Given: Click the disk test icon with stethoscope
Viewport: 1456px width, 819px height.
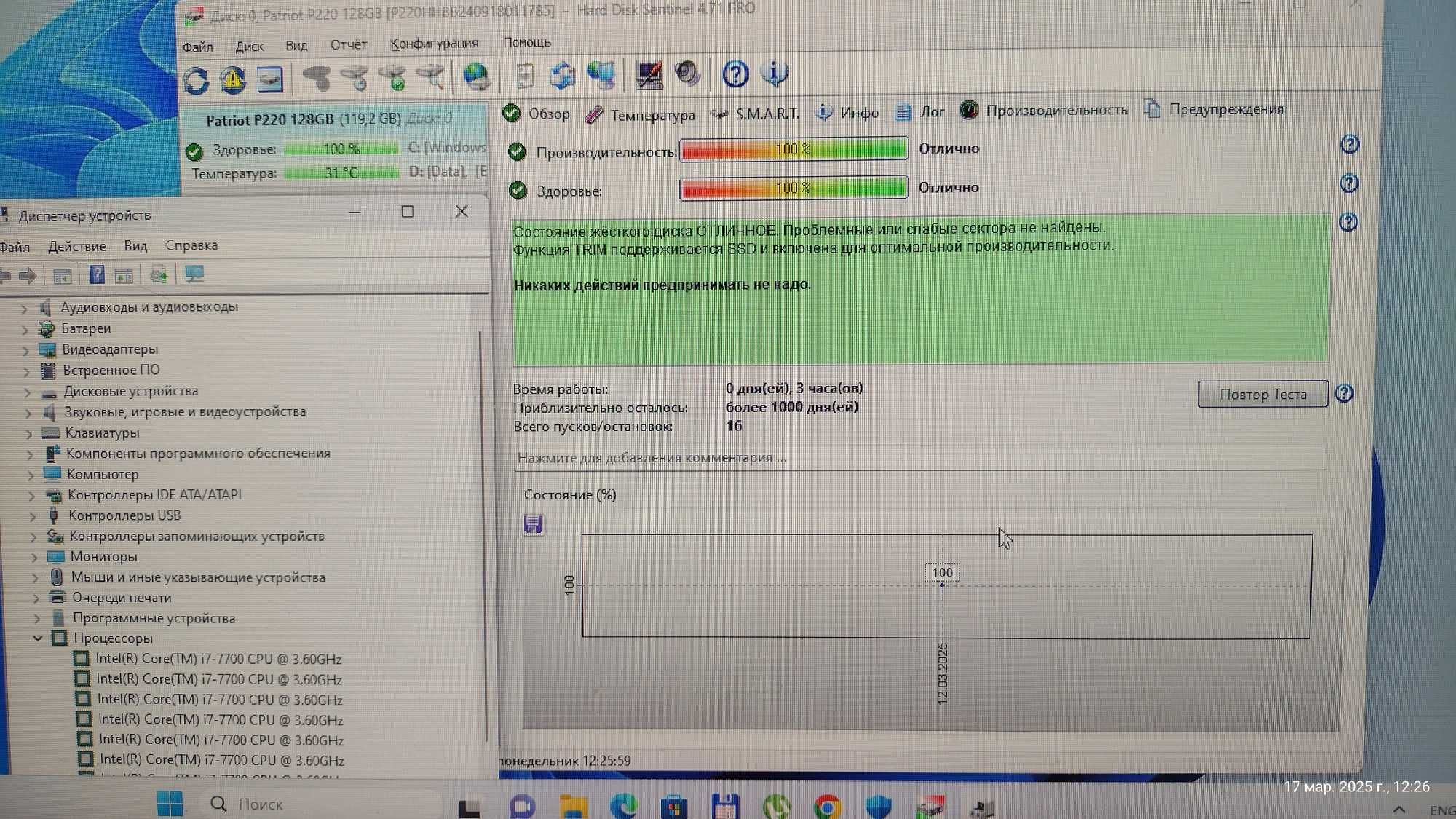Looking at the screenshot, I should 355,77.
